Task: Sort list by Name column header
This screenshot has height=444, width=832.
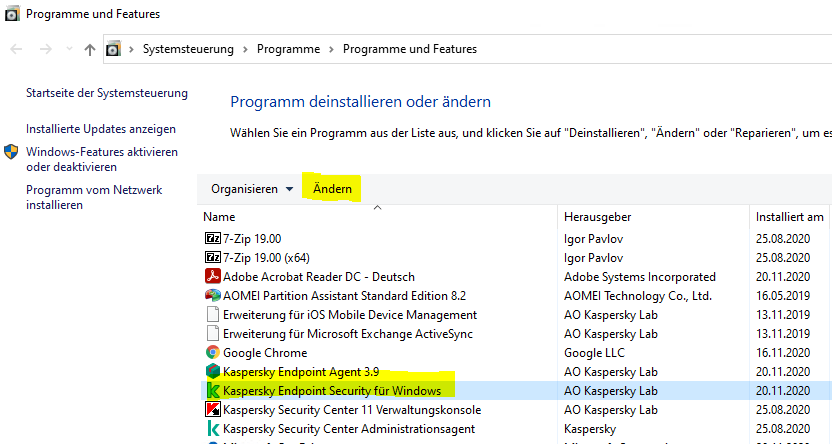Action: click(219, 217)
